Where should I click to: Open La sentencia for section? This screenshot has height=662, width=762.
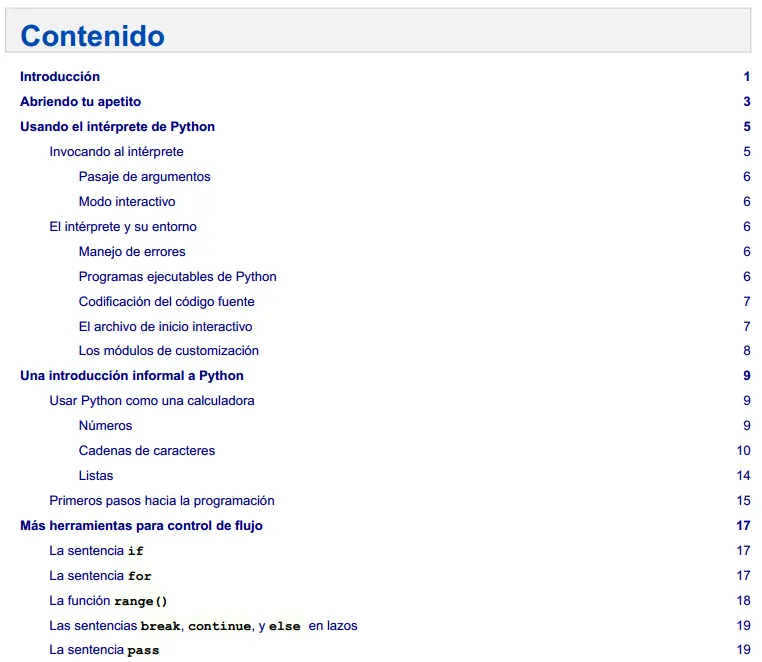click(x=100, y=576)
